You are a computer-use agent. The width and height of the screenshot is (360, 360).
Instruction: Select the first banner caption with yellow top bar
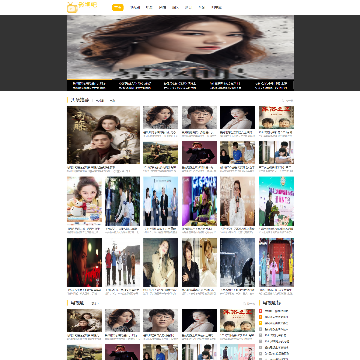point(89,85)
